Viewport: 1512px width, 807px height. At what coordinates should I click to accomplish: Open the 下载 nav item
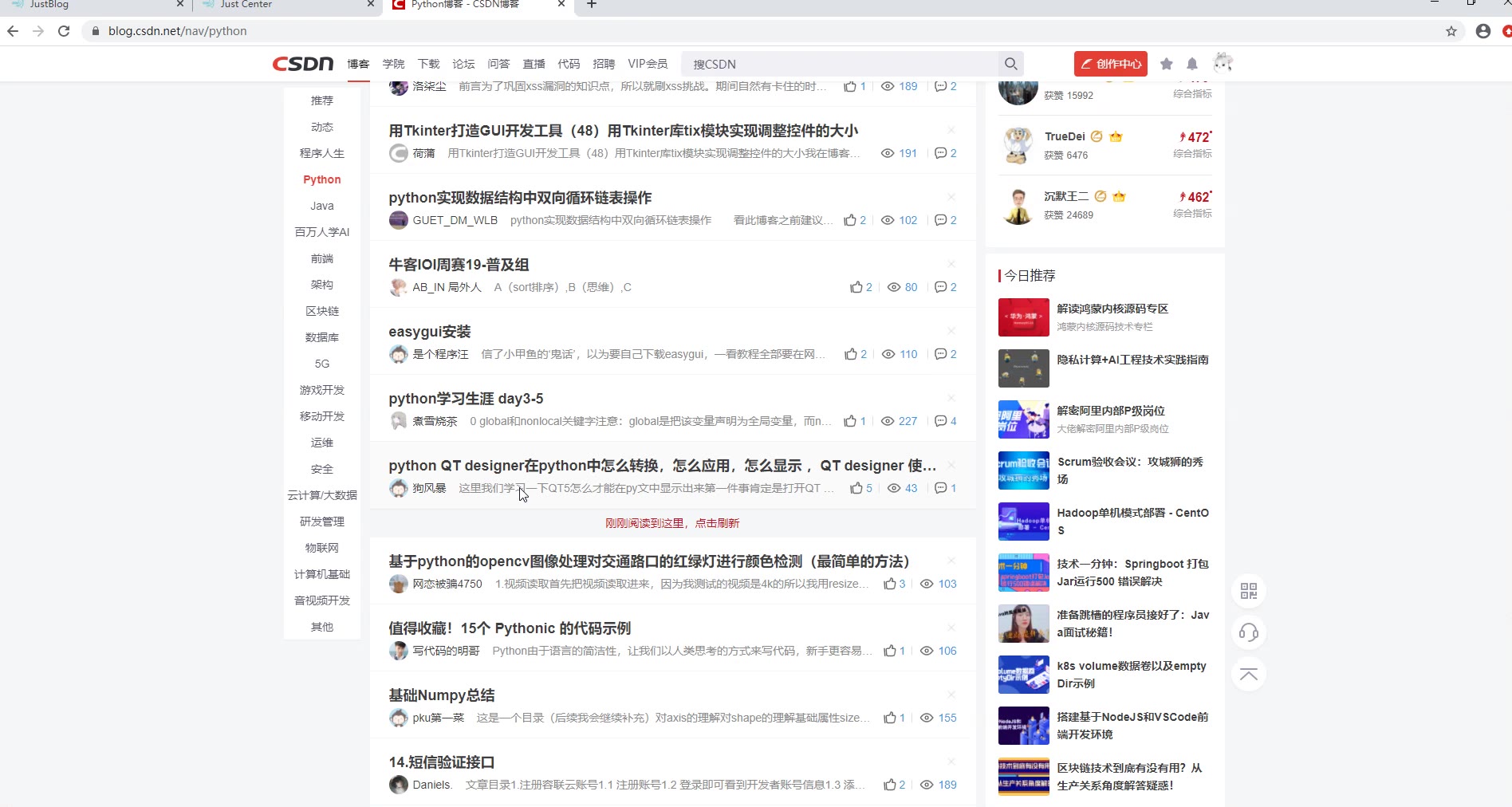(x=428, y=64)
